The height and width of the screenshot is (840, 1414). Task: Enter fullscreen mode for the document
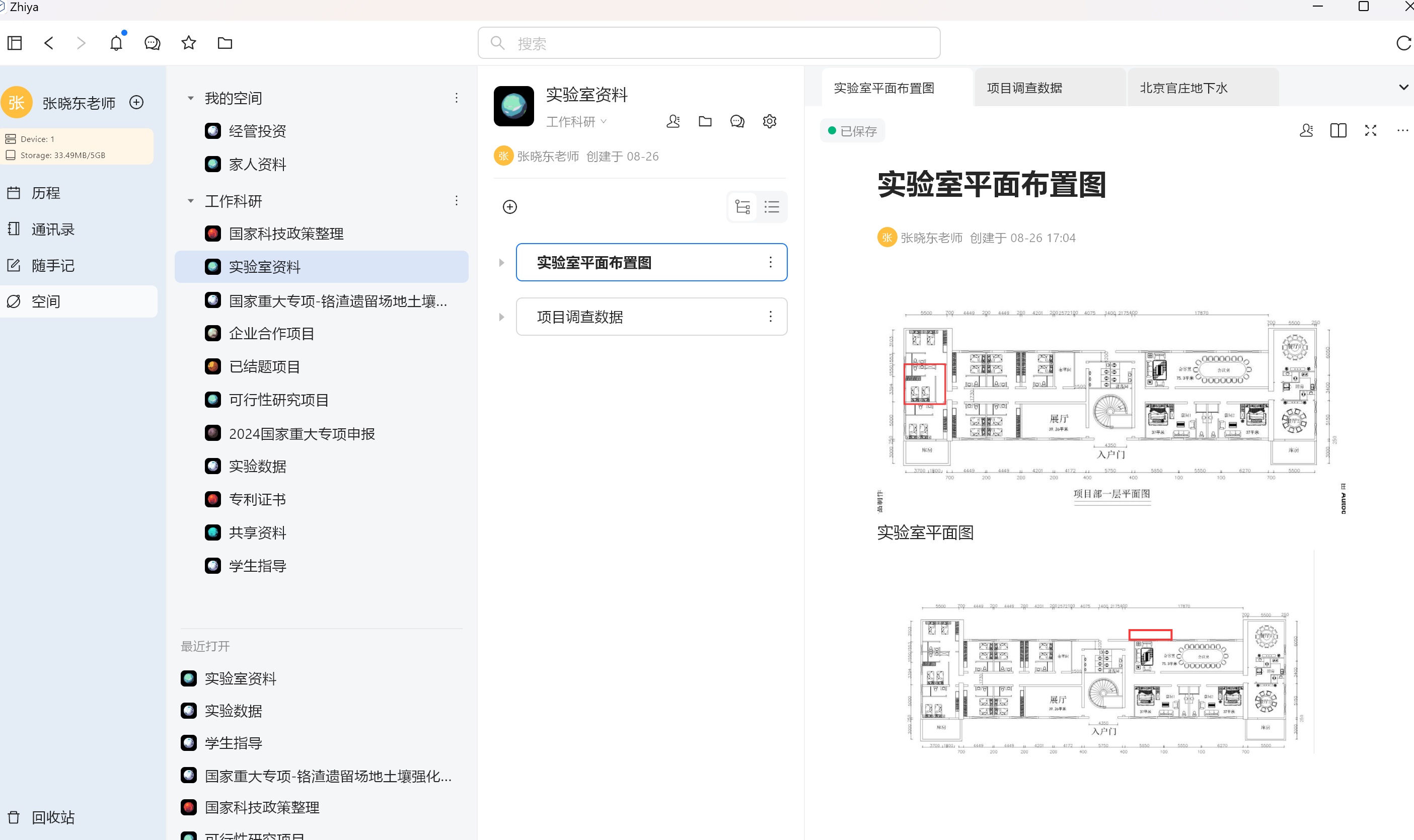(x=1370, y=131)
